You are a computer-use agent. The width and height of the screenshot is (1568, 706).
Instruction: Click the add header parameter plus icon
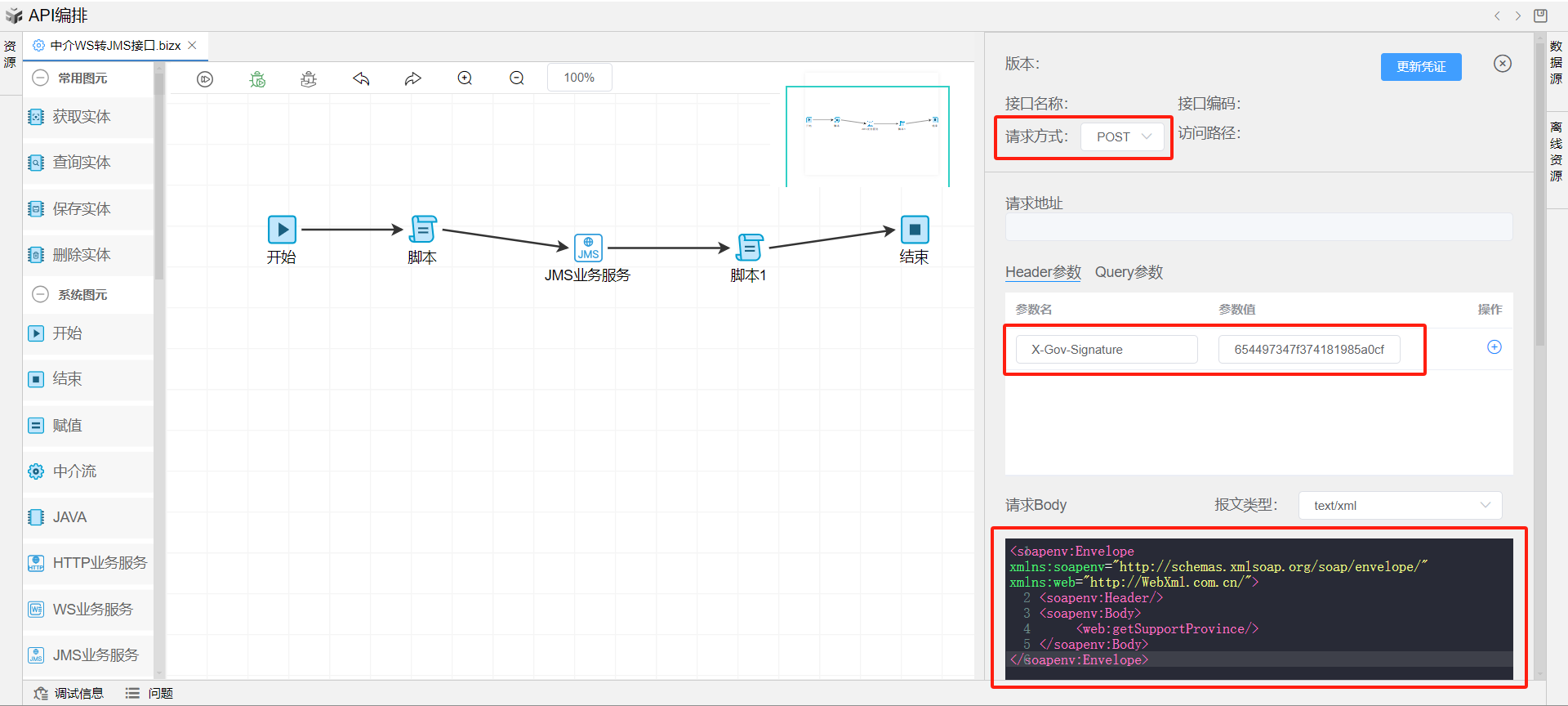1494,347
